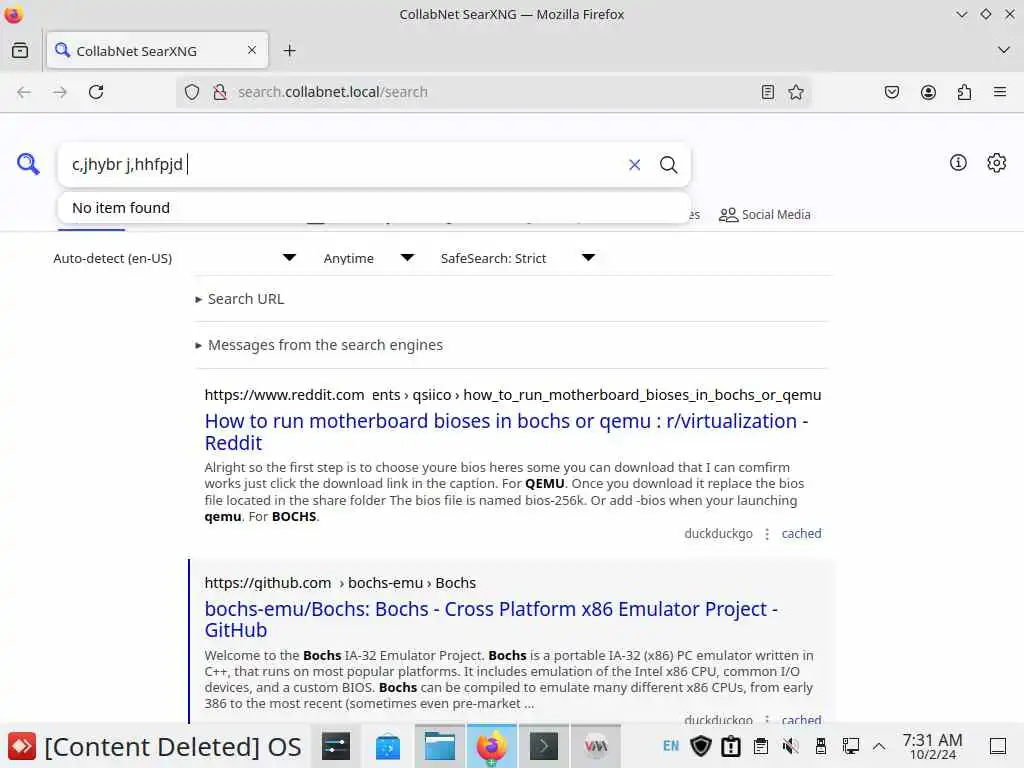
Task: Open clipboard tray icon
Action: coord(761,746)
